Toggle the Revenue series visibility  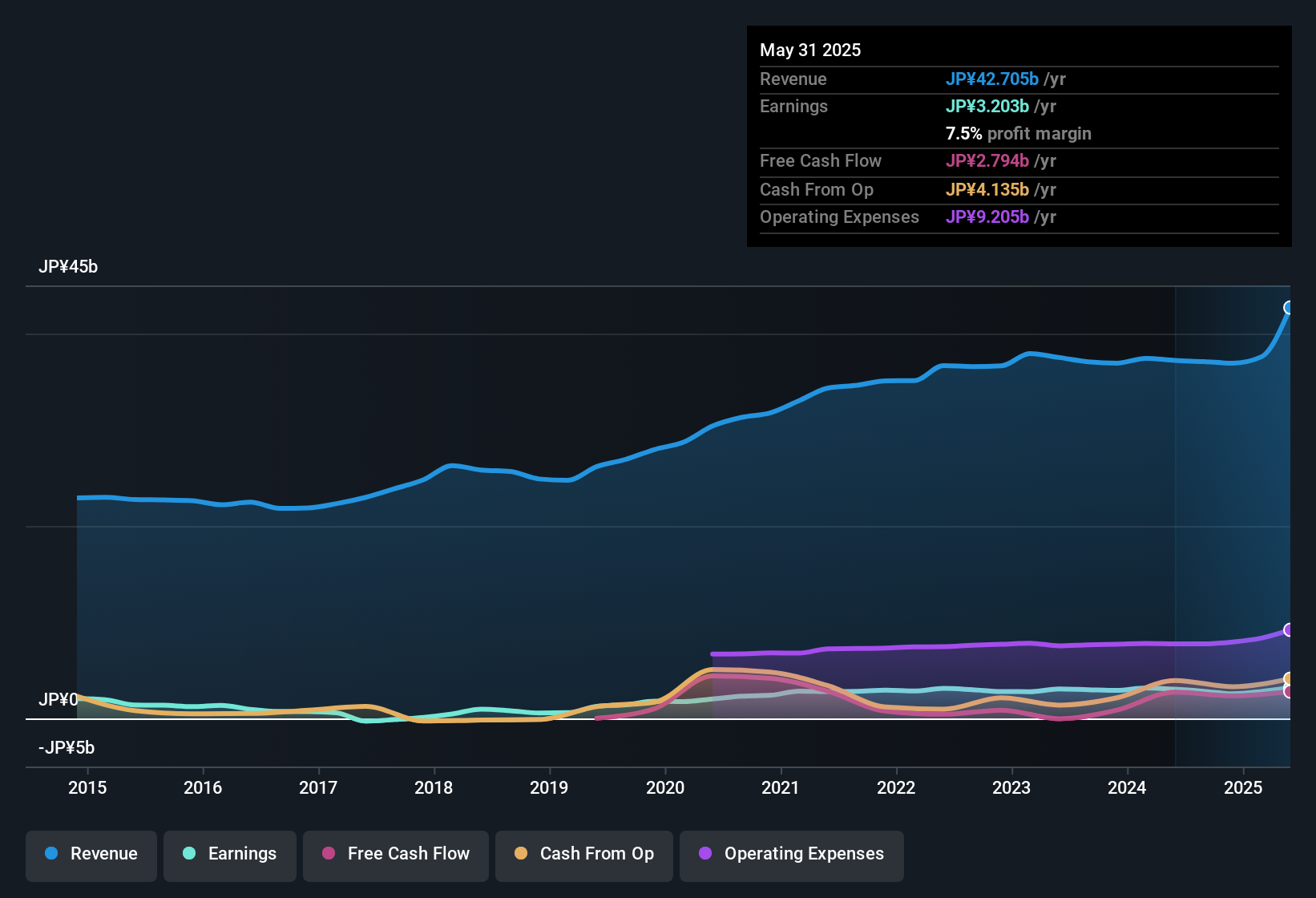click(x=91, y=854)
